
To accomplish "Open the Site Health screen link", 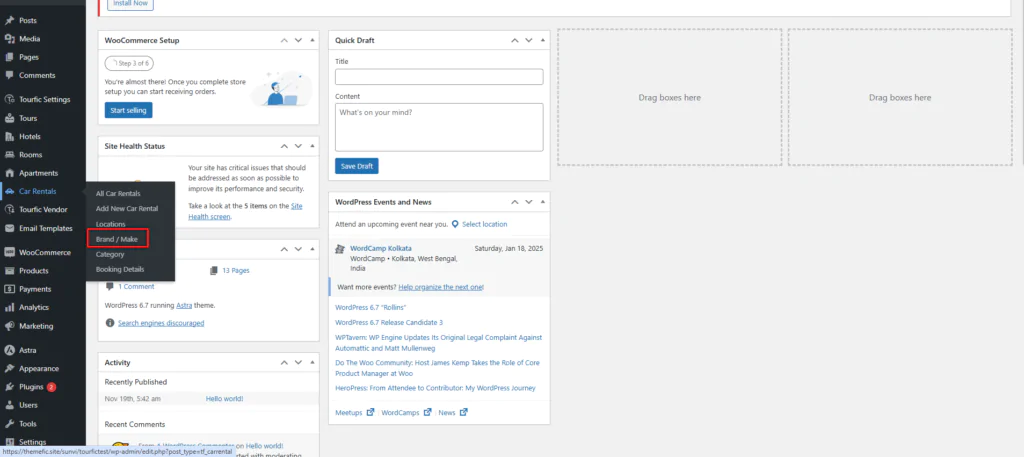I will pos(246,211).
